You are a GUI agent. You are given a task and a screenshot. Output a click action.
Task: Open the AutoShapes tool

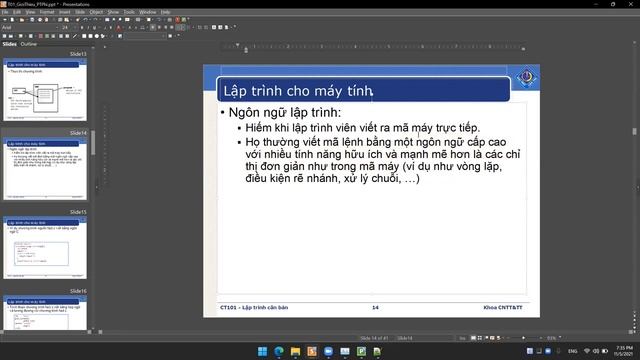pyautogui.click(x=102, y=36)
